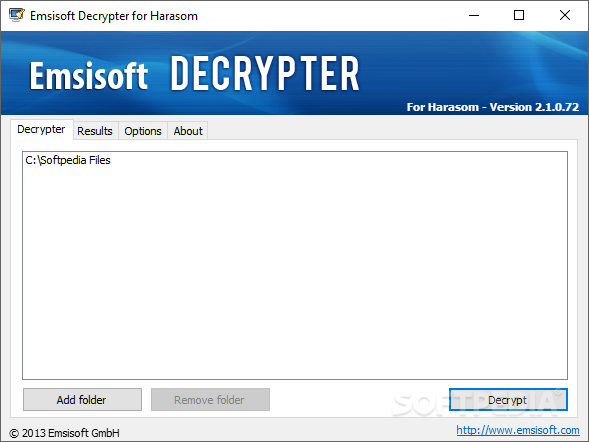Screen dimensions: 589x442
Task: Open the Results tab
Action: click(95, 131)
